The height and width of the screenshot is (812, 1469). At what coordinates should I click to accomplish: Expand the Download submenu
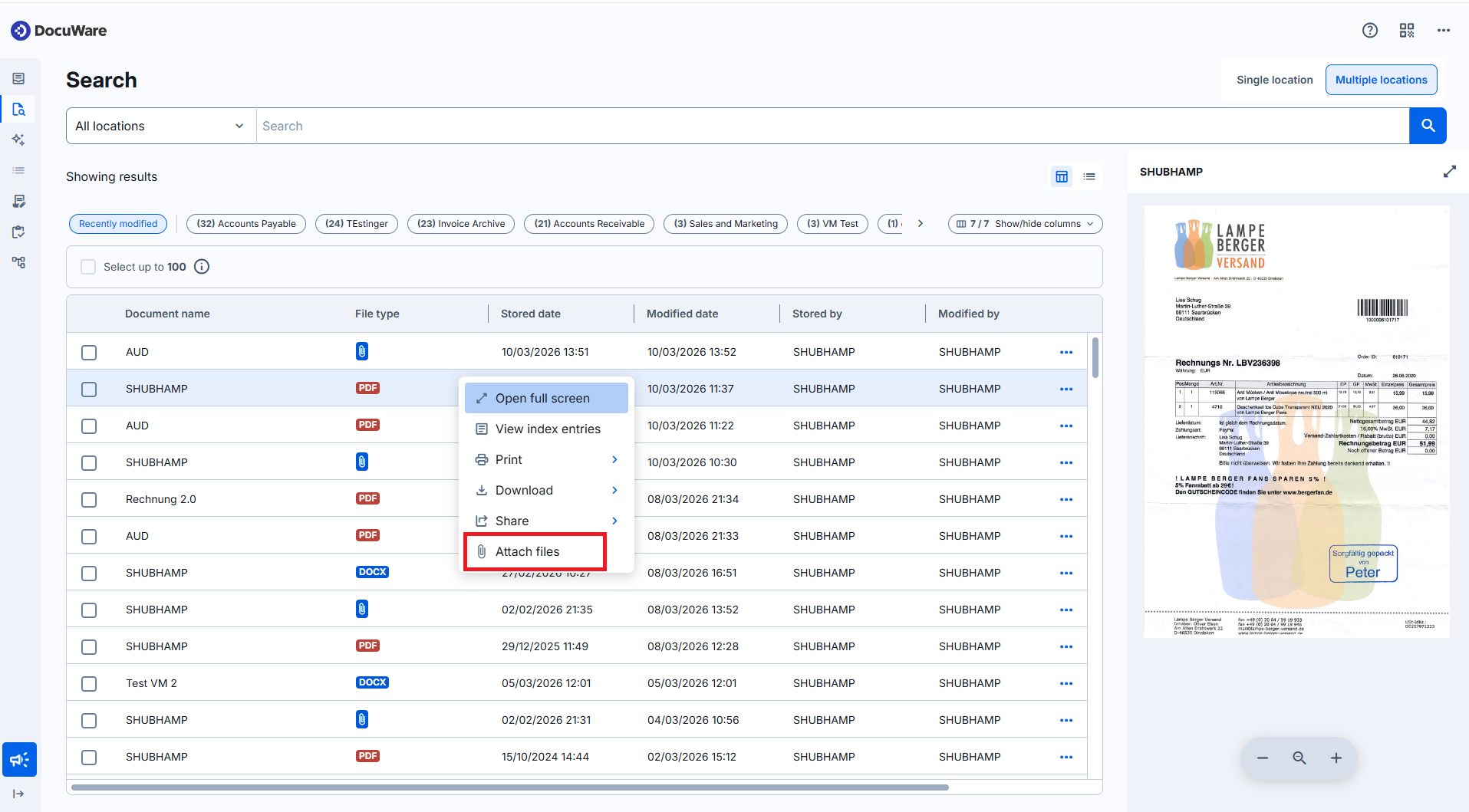pyautogui.click(x=546, y=490)
